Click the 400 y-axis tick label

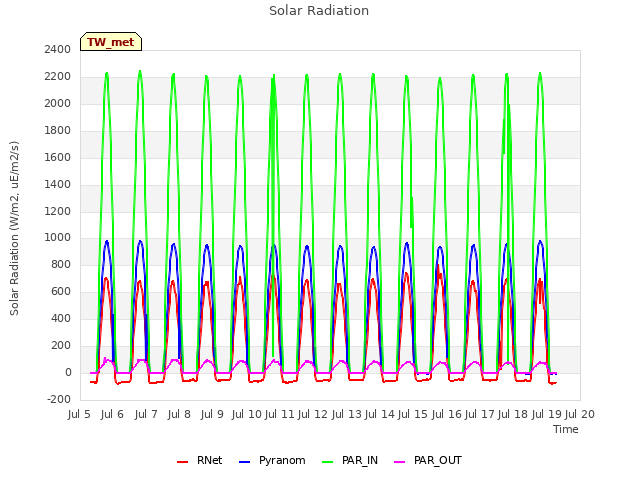pyautogui.click(x=61, y=318)
